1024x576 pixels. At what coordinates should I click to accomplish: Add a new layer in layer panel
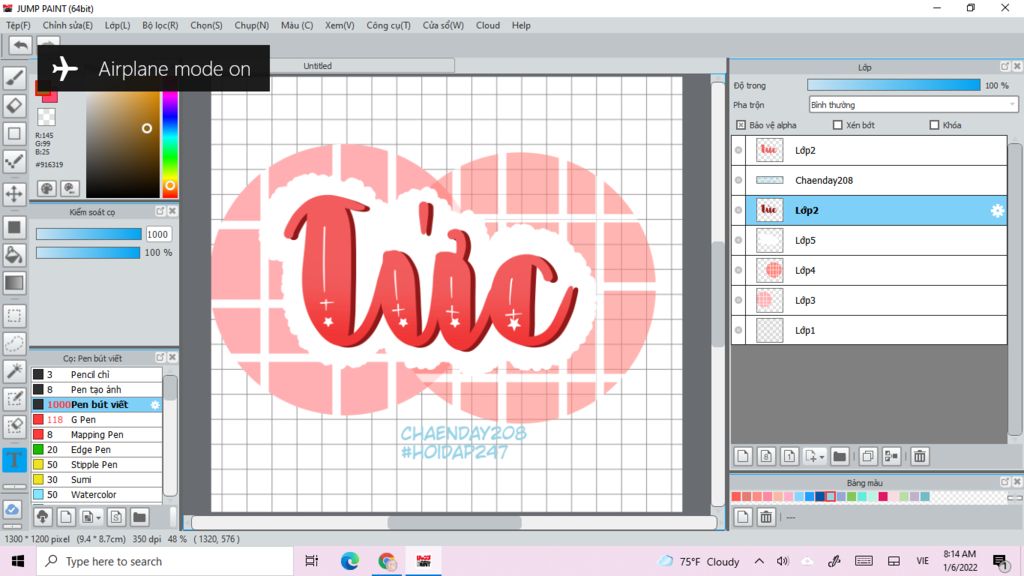tap(743, 456)
